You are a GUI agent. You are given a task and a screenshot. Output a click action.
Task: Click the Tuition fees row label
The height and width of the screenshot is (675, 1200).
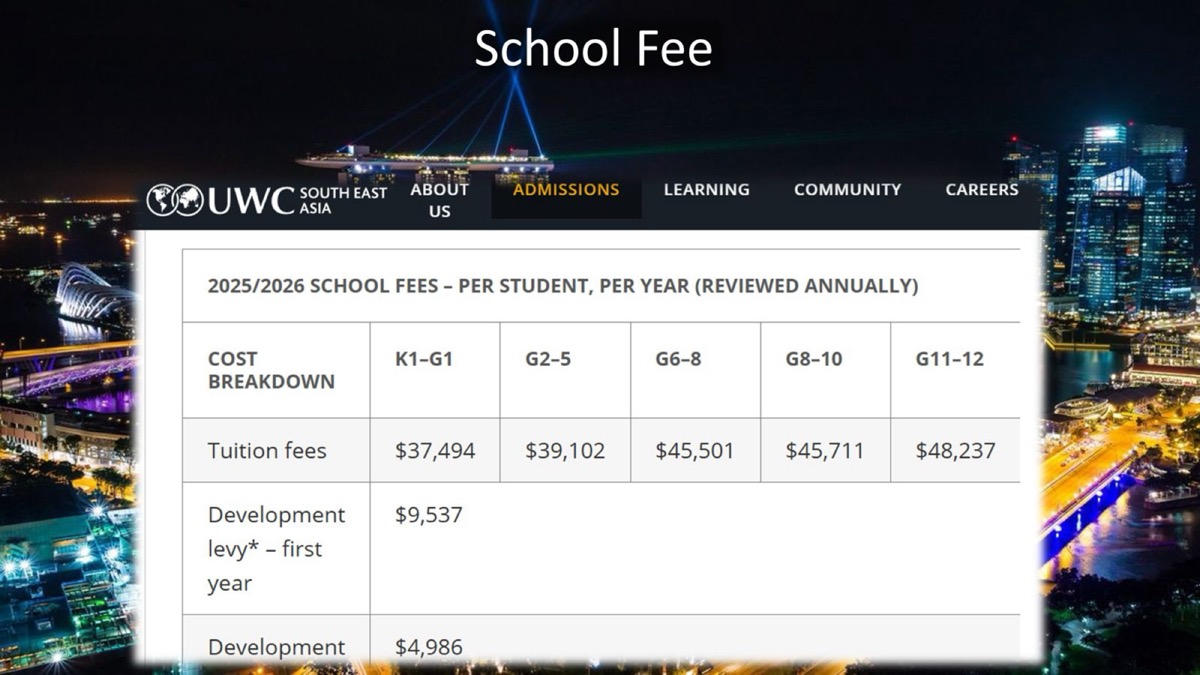pyautogui.click(x=267, y=450)
